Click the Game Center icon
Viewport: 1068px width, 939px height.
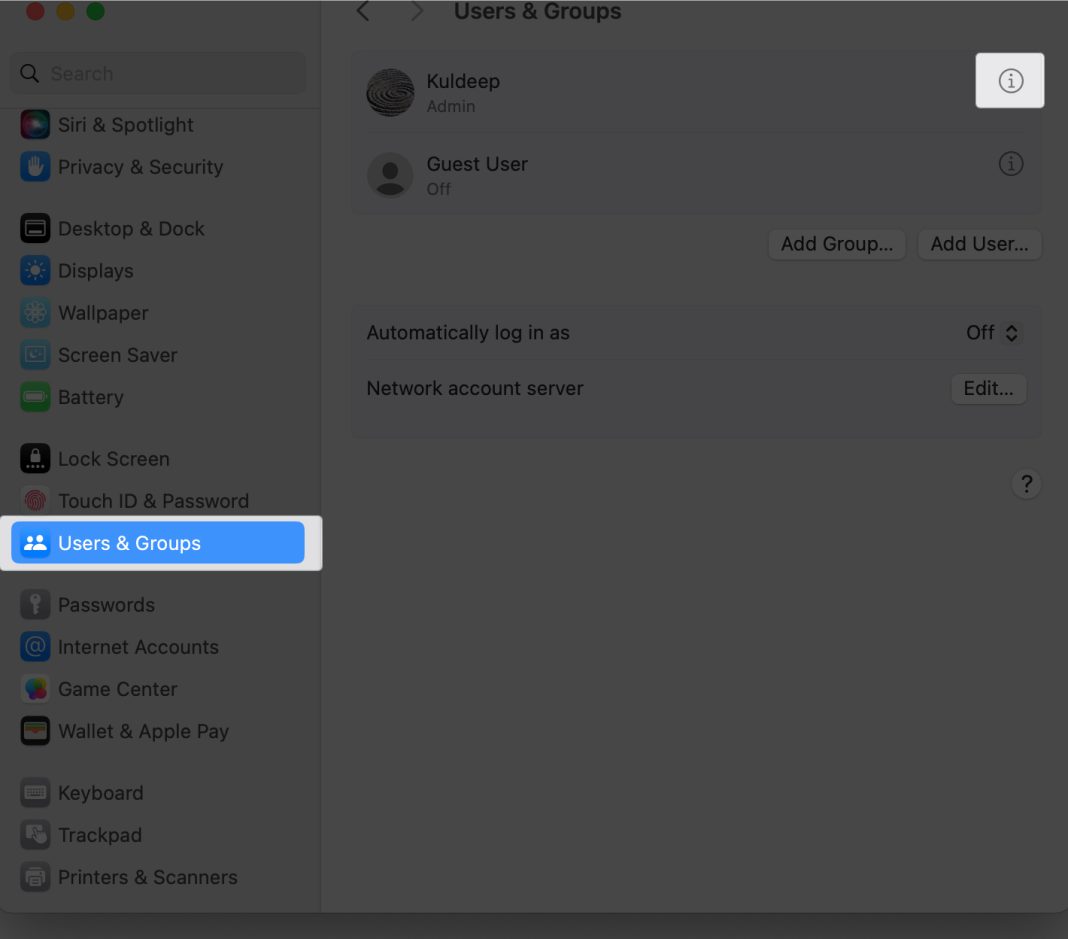[x=35, y=689]
